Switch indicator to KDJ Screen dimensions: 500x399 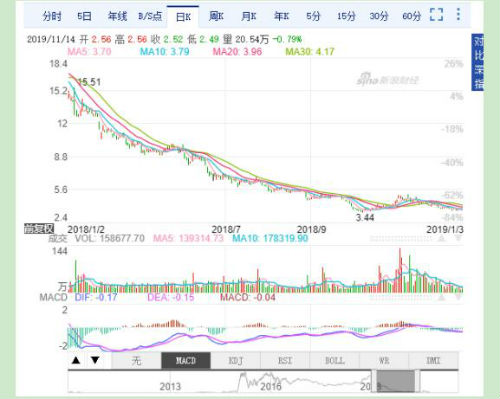[x=235, y=361]
